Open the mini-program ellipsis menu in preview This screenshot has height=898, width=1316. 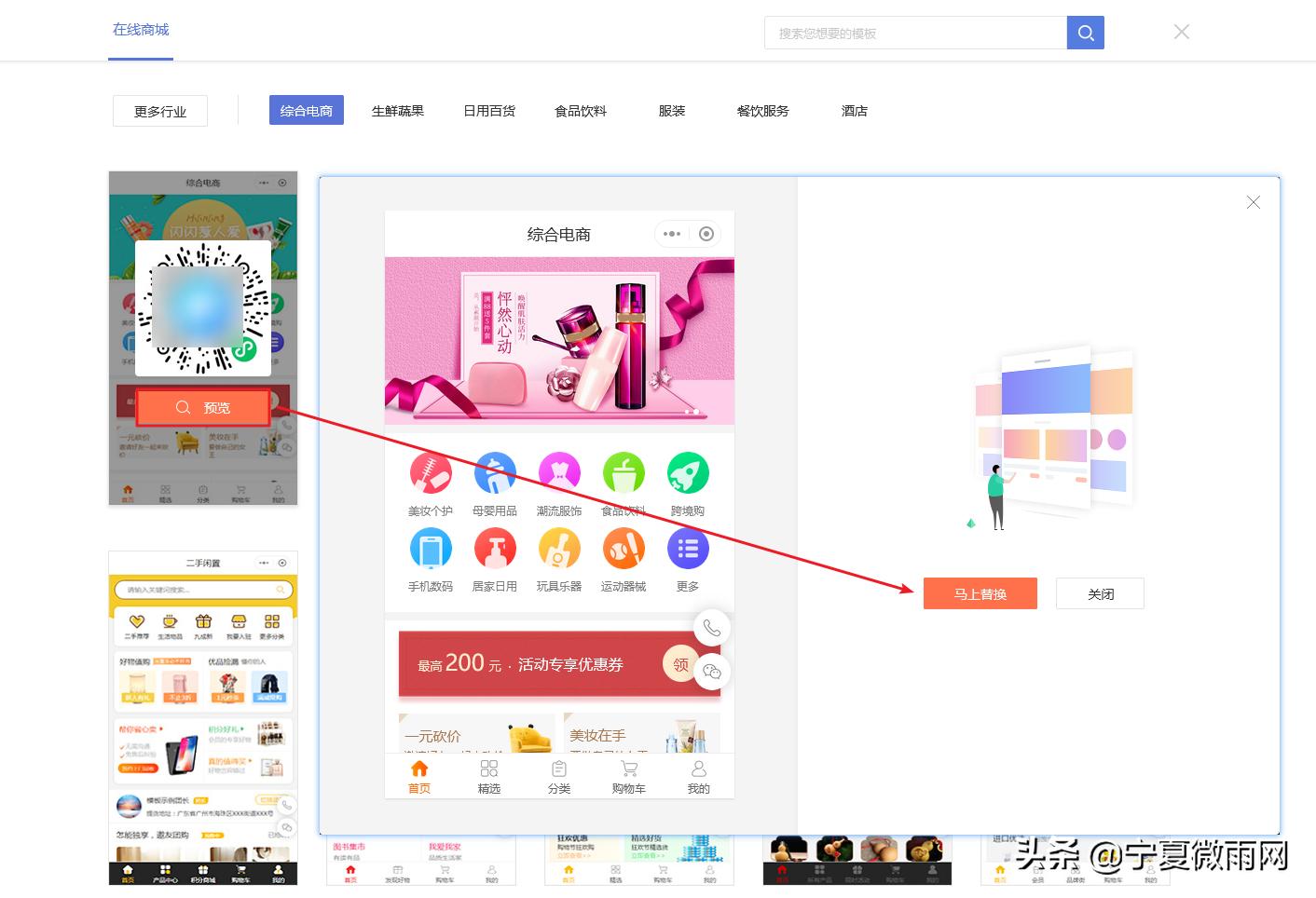(672, 234)
